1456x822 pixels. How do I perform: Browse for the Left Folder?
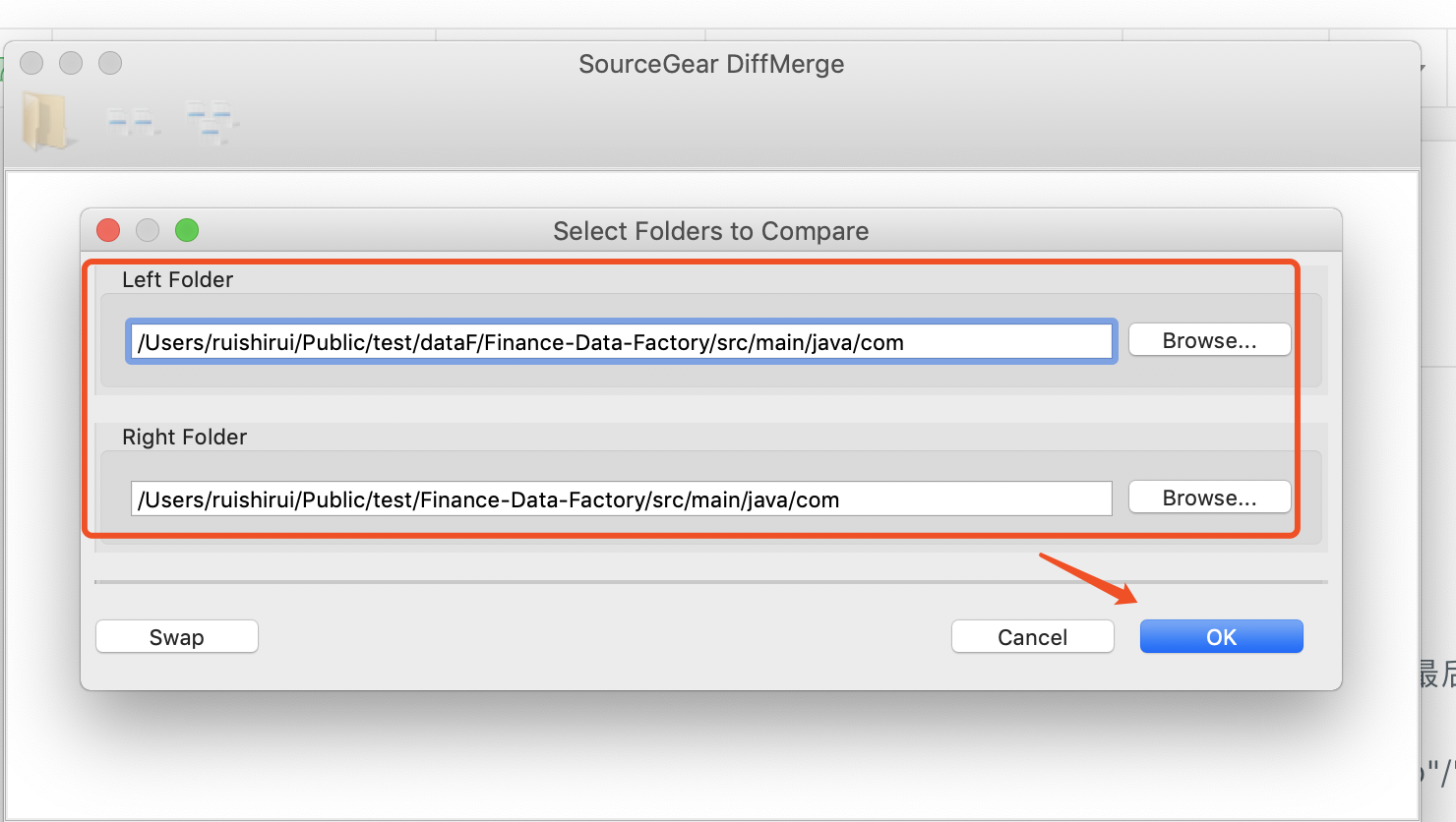[1209, 339]
